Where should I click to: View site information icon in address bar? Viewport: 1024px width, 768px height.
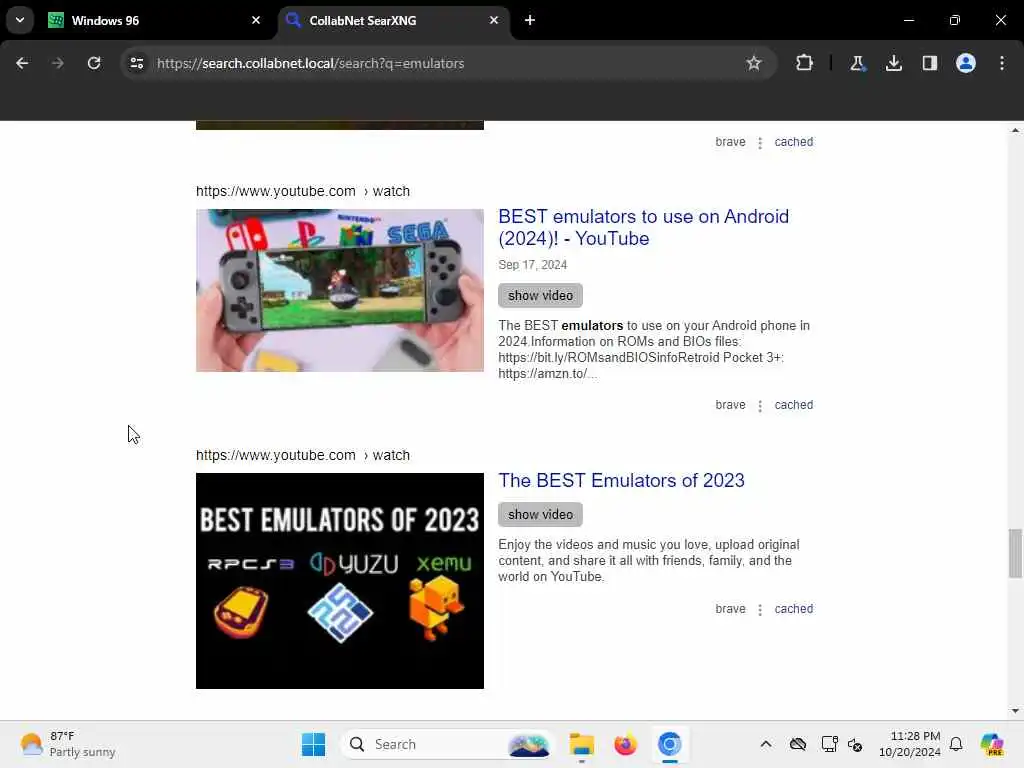click(136, 63)
